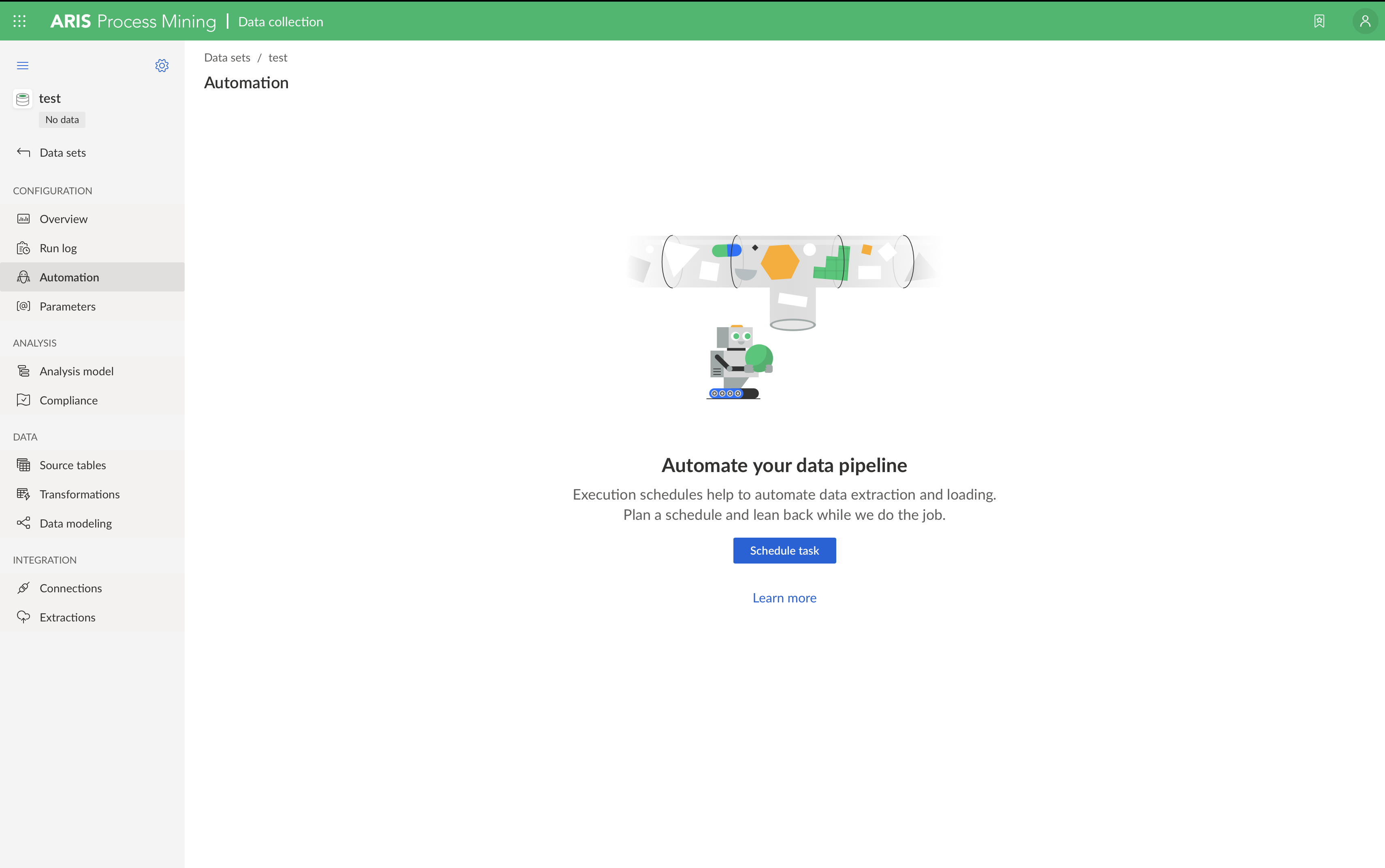
Task: Click the Automation robot icon
Action: point(23,277)
